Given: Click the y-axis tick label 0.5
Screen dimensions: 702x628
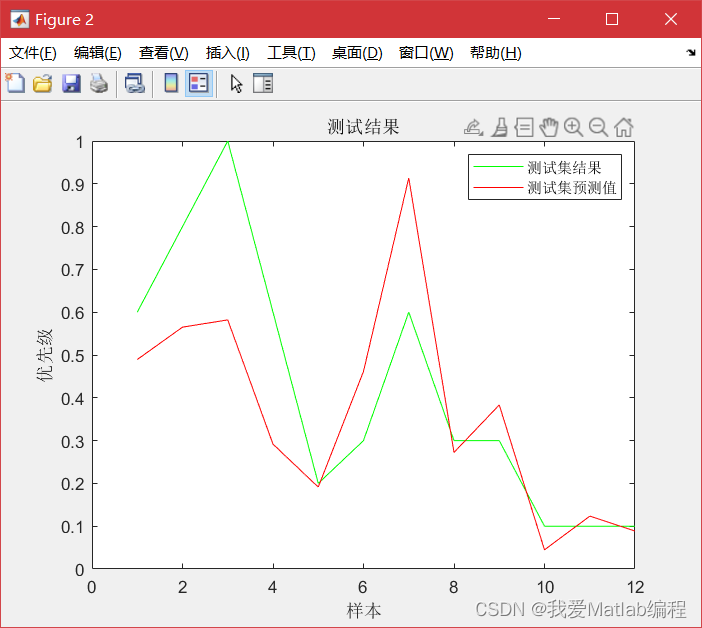Looking at the screenshot, I should point(73,356).
